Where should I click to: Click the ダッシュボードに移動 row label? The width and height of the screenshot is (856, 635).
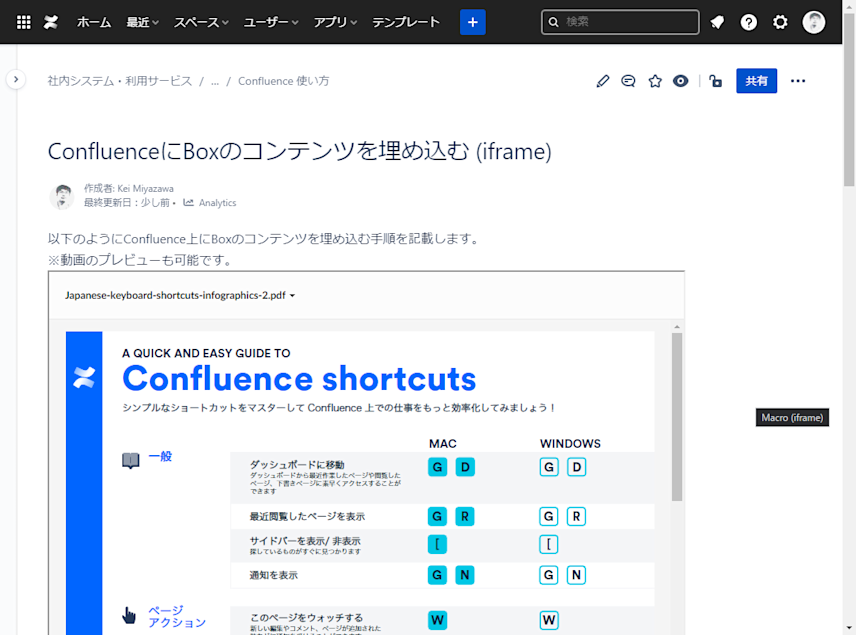pyautogui.click(x=297, y=465)
